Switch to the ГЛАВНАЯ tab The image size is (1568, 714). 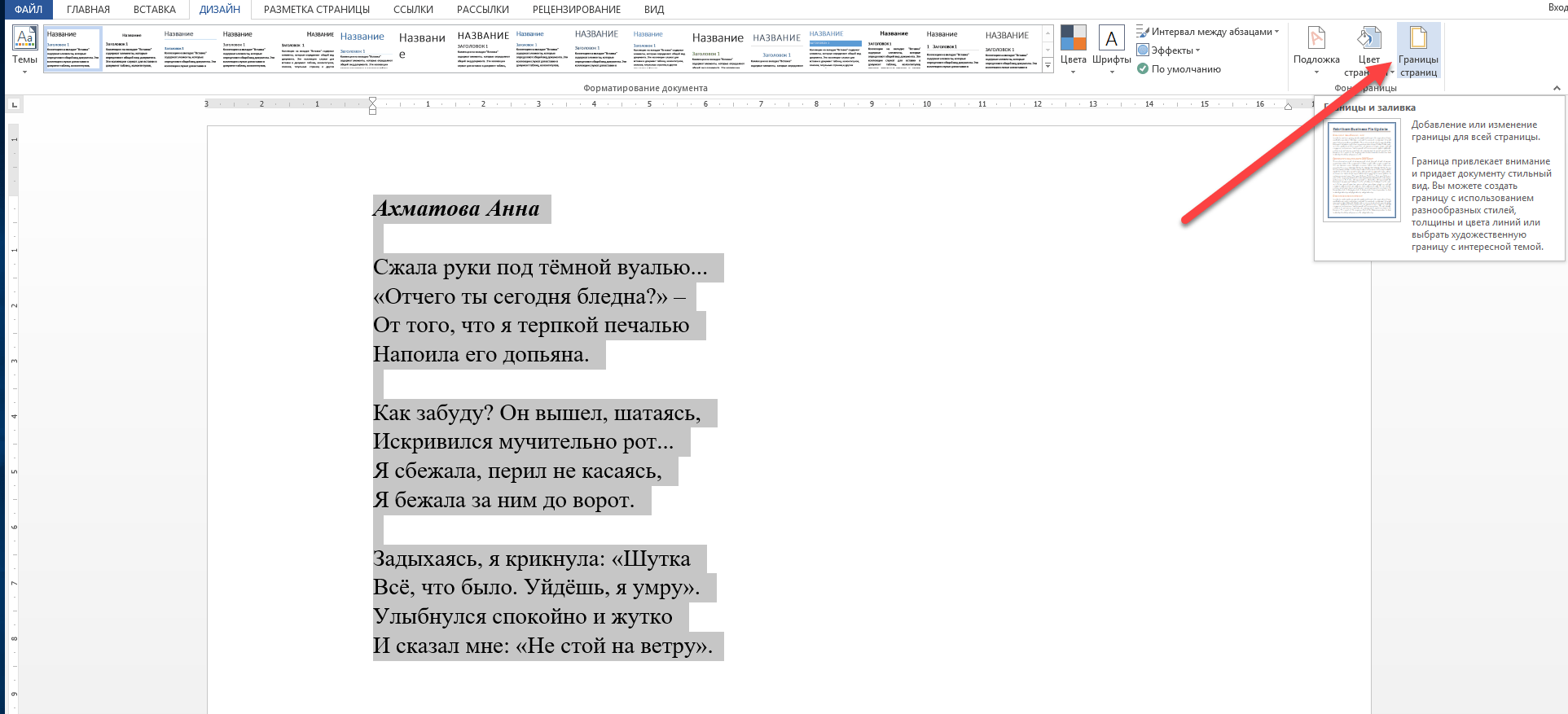88,10
